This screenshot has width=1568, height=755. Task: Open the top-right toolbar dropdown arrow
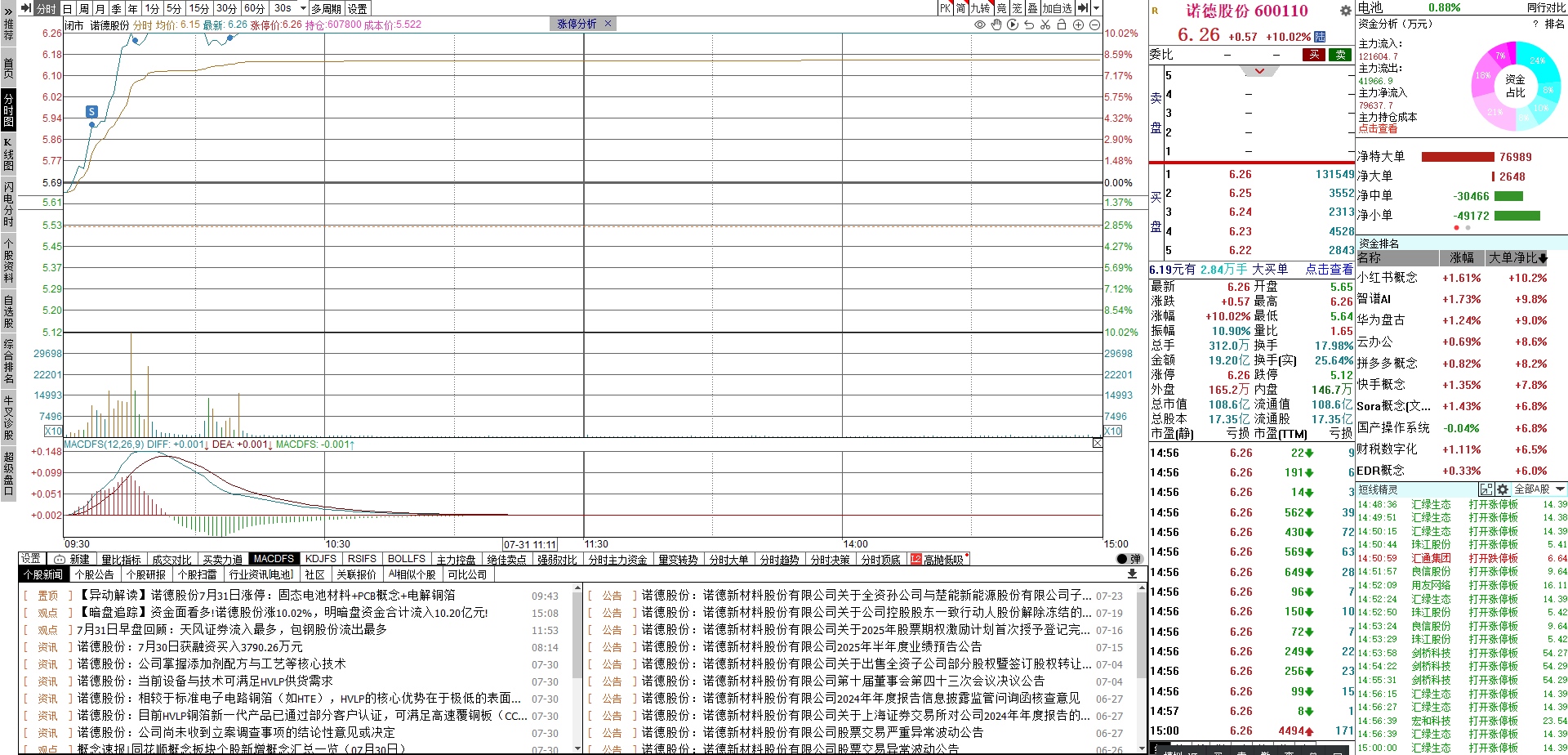click(x=1096, y=8)
